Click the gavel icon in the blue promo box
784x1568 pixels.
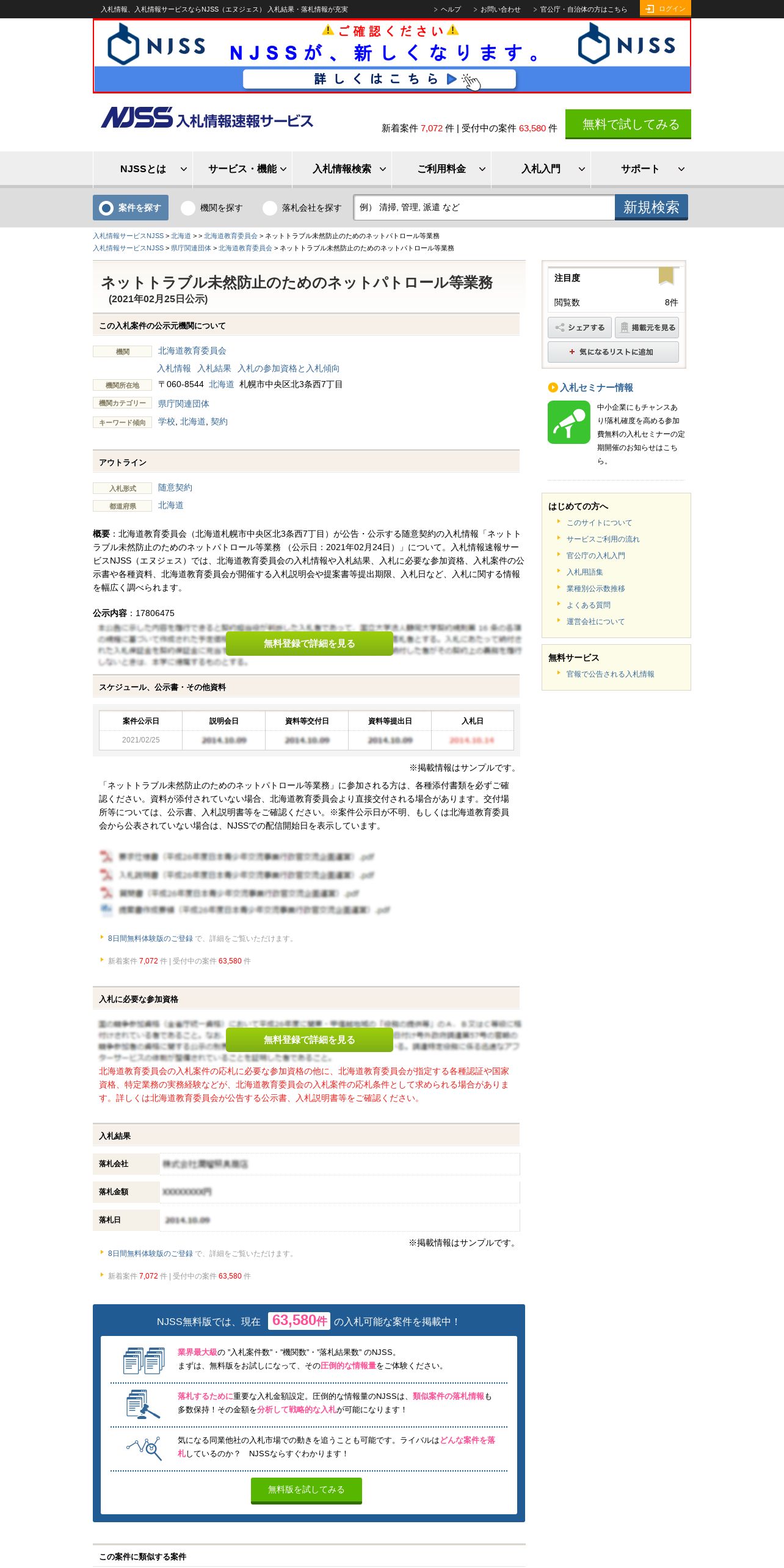[143, 1404]
